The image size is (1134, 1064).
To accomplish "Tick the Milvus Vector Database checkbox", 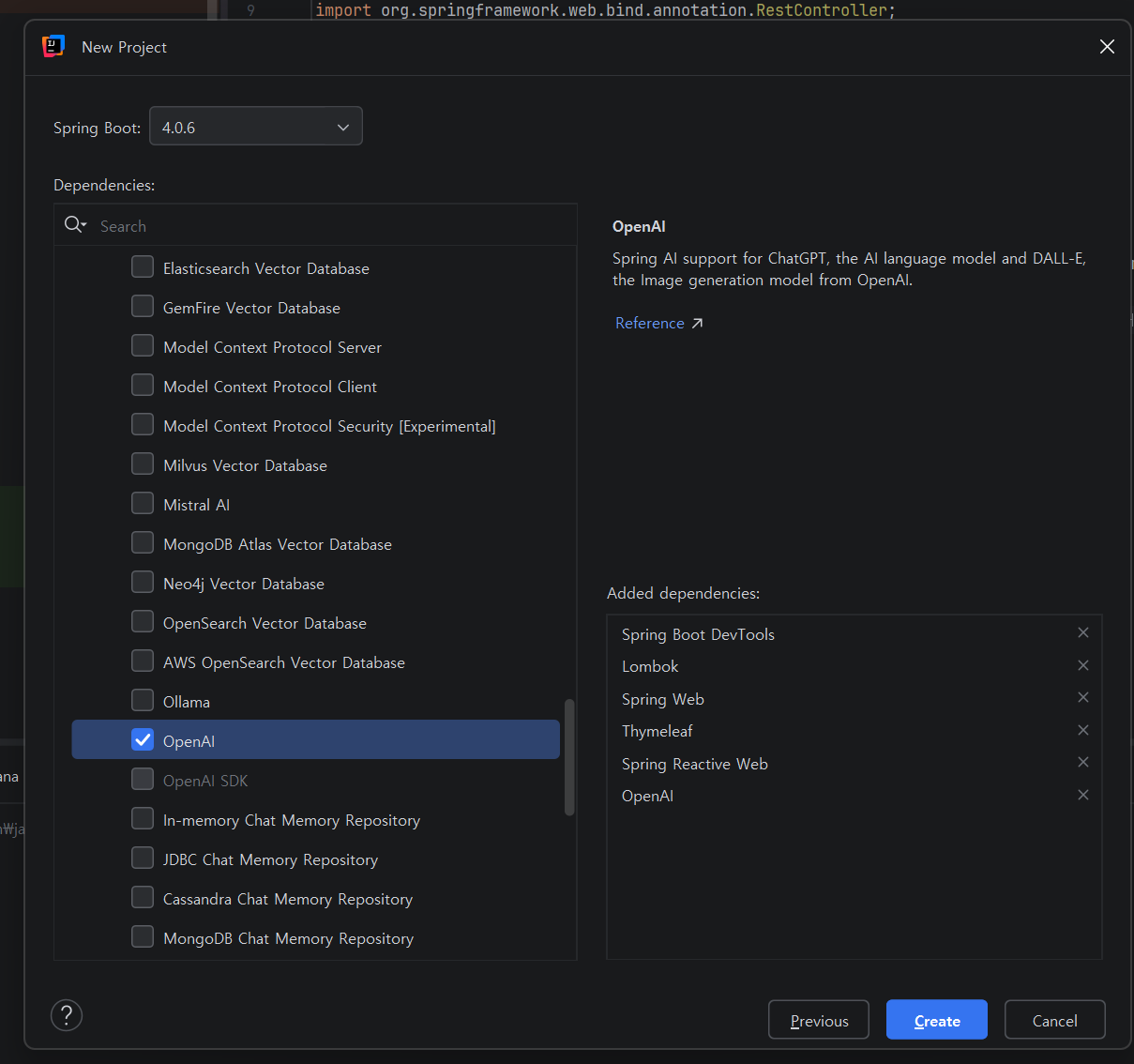I will pyautogui.click(x=143, y=464).
